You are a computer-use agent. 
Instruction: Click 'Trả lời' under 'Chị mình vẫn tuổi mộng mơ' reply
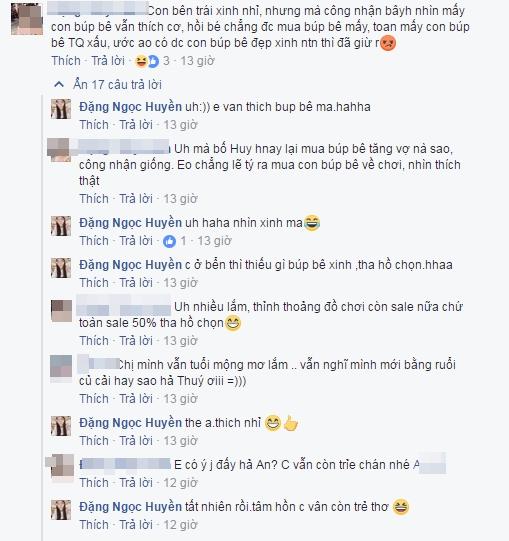(x=136, y=399)
